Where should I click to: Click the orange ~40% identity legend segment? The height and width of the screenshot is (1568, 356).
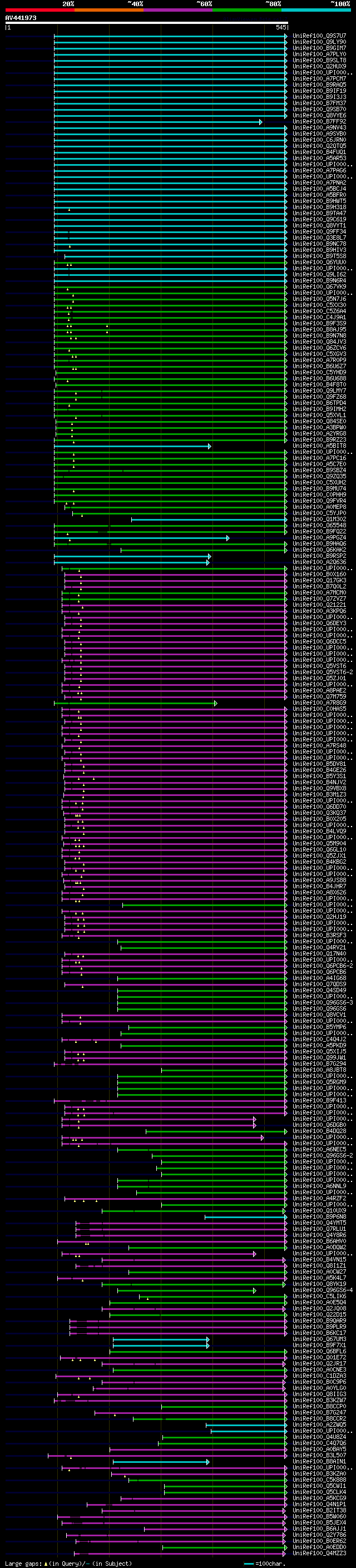click(109, 10)
